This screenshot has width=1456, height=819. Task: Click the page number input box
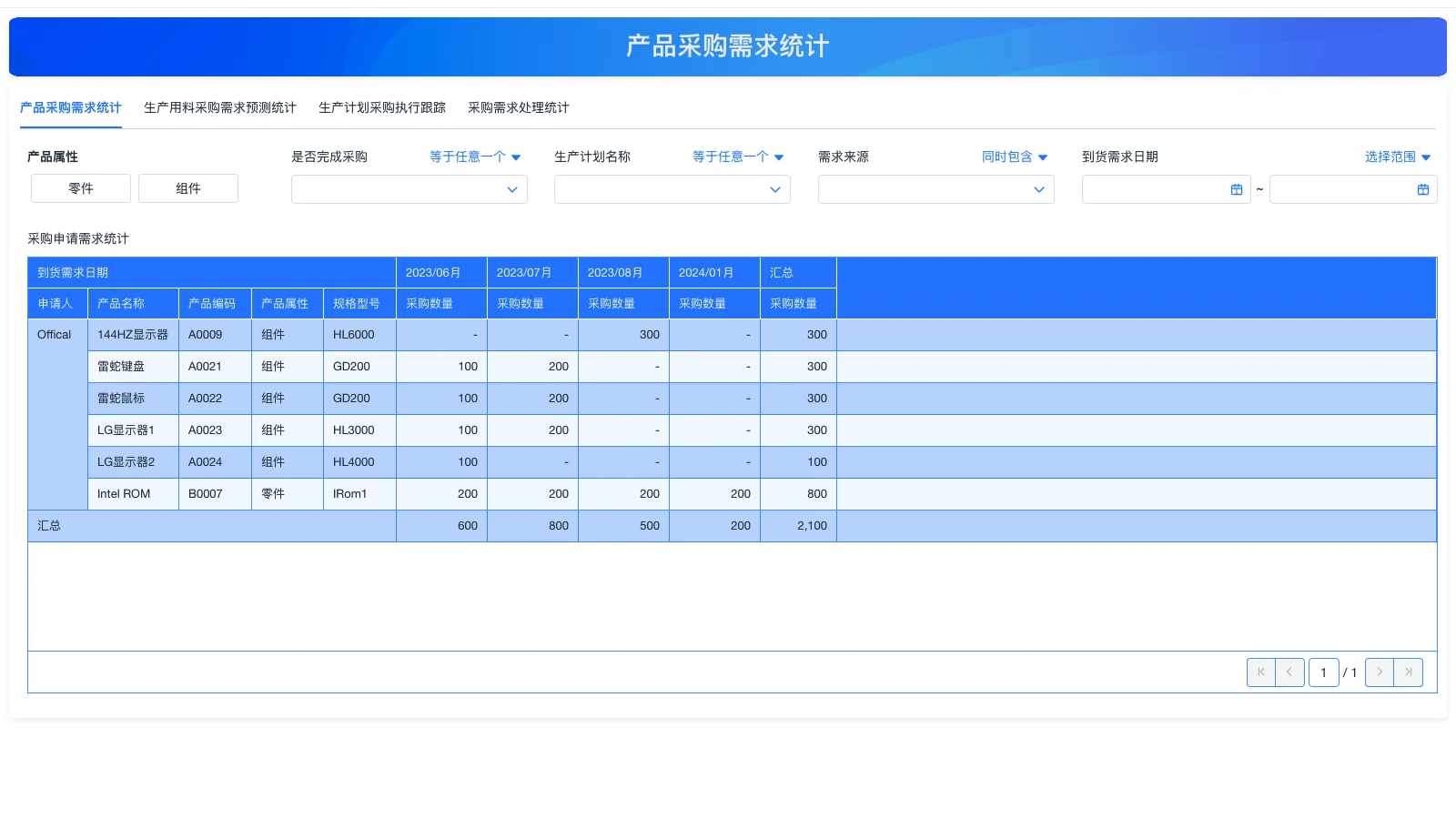click(x=1323, y=672)
